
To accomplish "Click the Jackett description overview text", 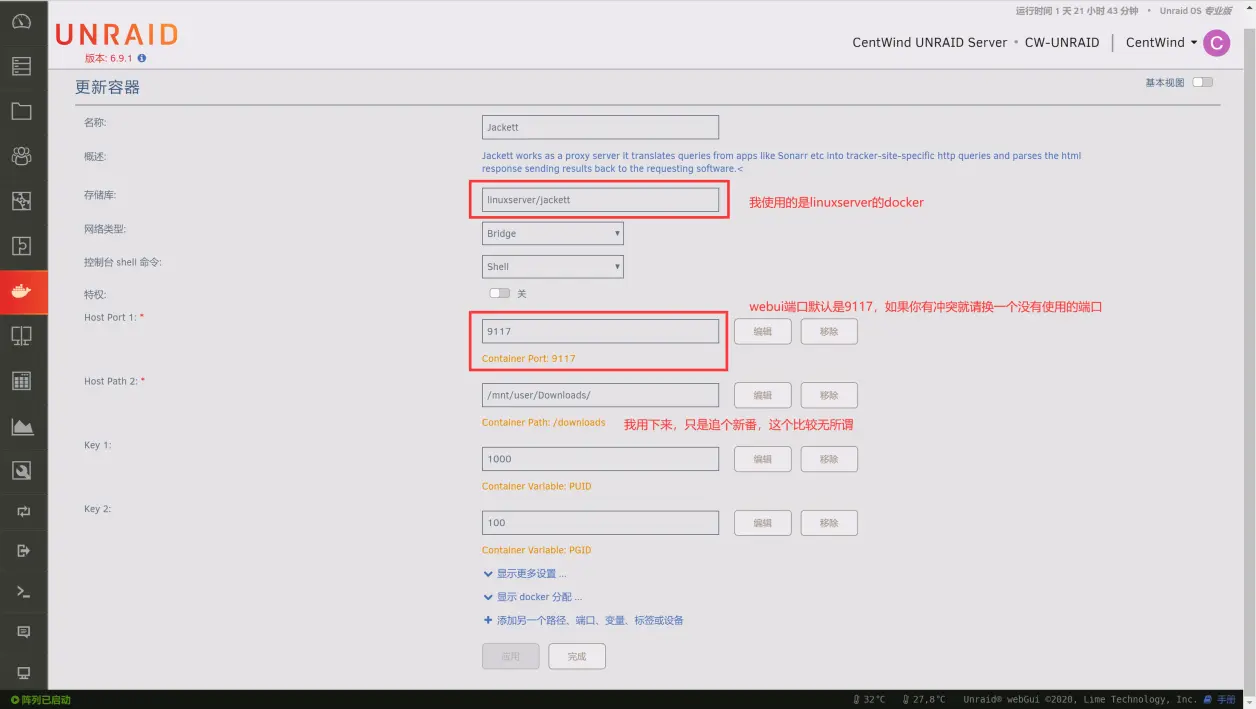I will coord(781,162).
